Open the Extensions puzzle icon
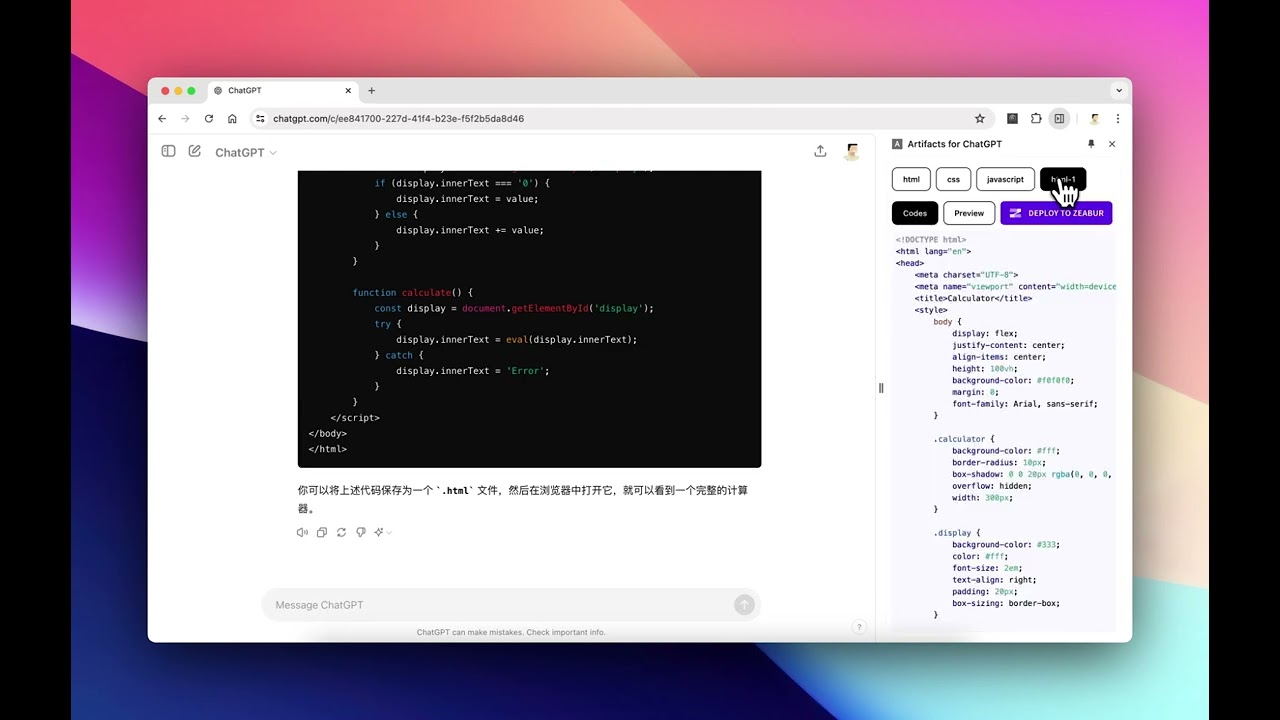Screen dimensions: 1280x720 [x=1036, y=118]
